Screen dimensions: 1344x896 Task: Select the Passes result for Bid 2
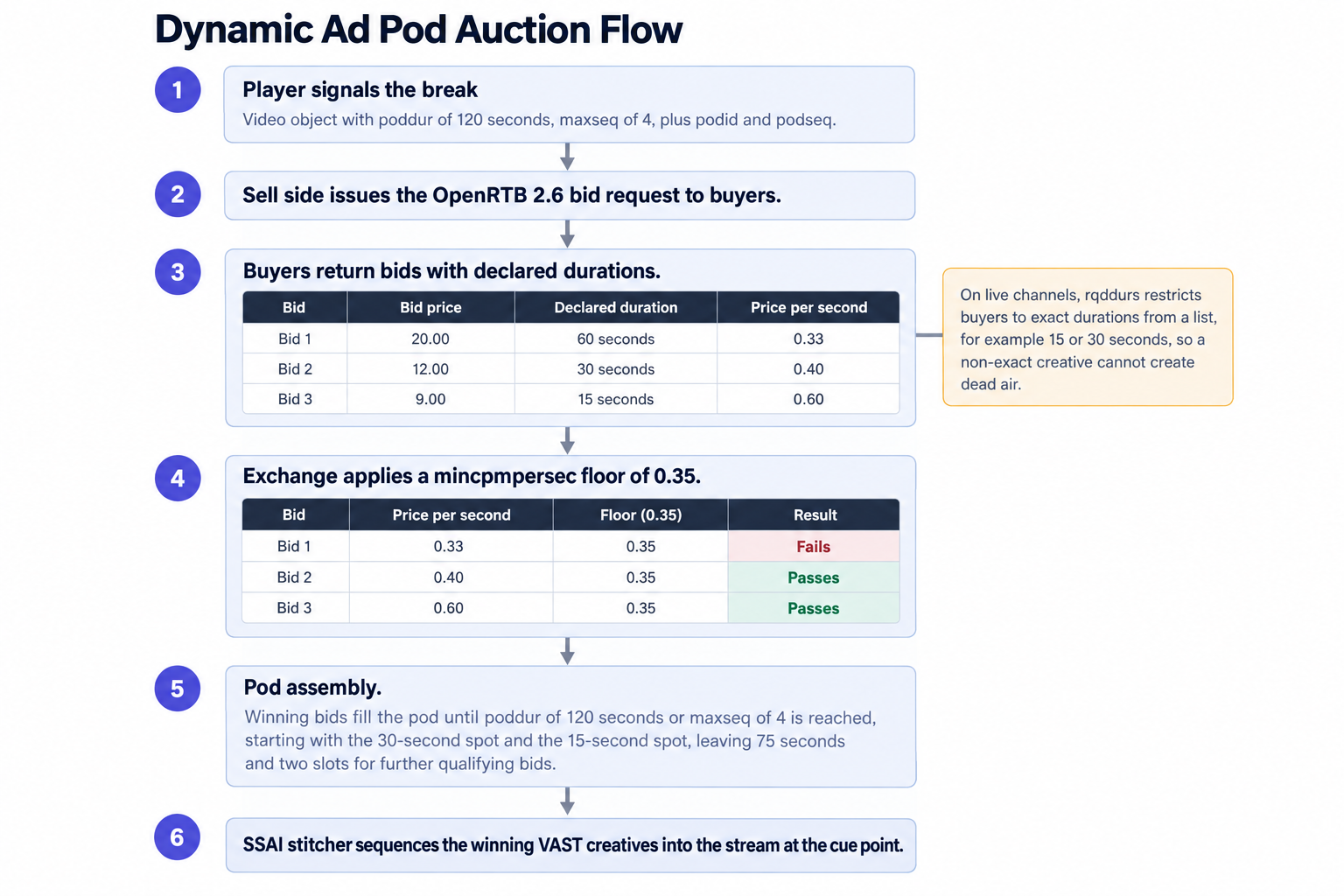pos(813,577)
